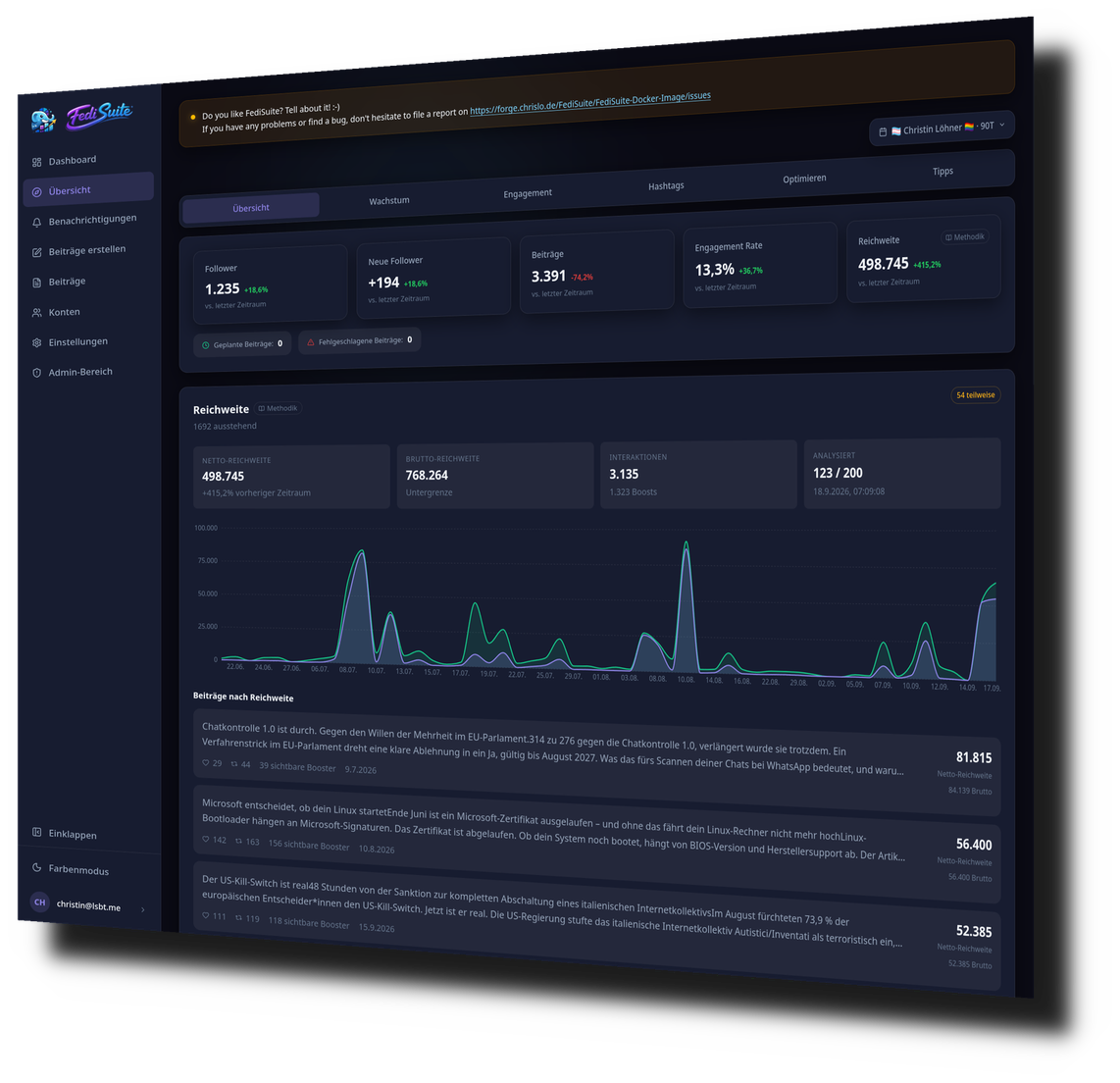Select Übersicht in the sidebar
Screen dimensions: 1120x1083
(88, 190)
